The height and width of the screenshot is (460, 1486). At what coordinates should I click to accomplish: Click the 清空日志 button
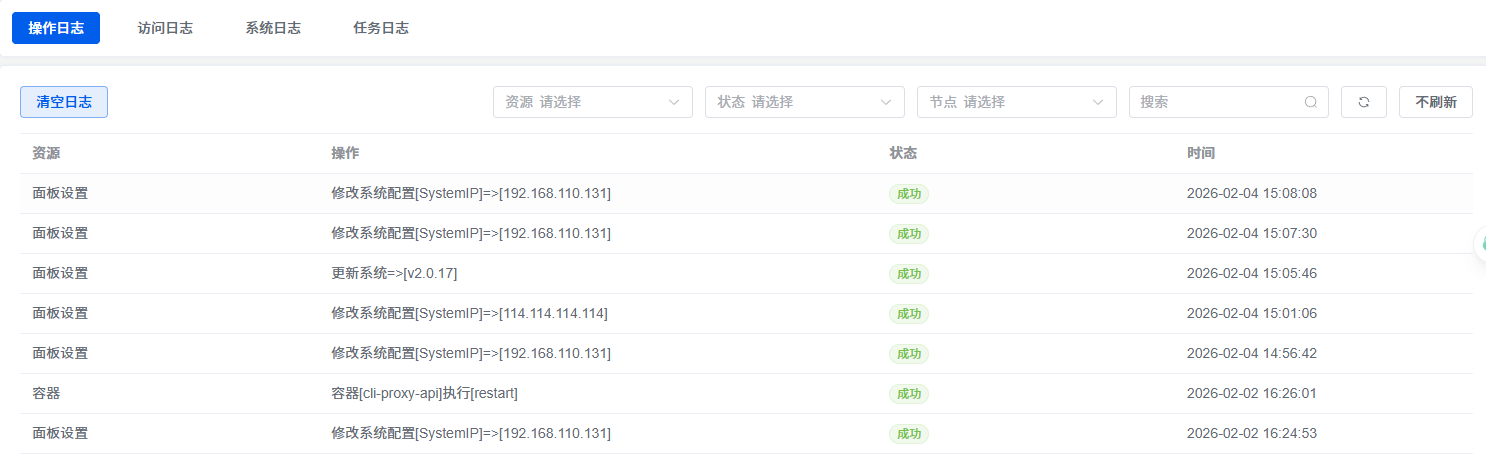[64, 102]
